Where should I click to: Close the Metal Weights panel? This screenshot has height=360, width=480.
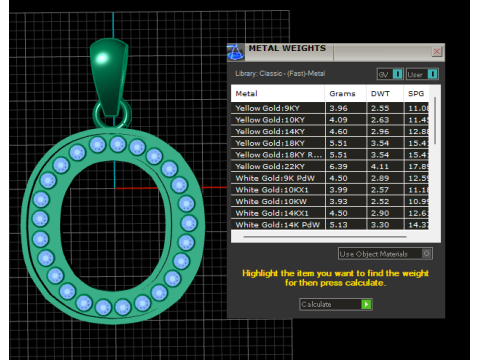click(437, 51)
